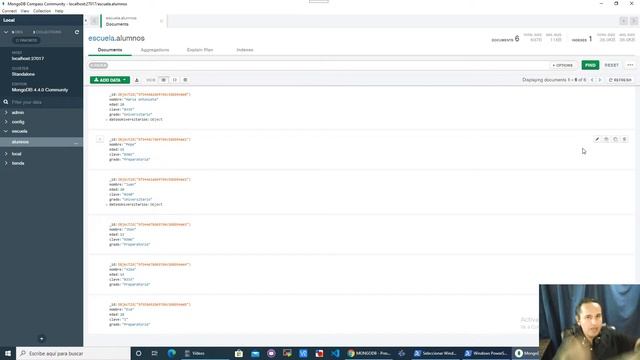Expand the admin database
Image resolution: width=640 pixels, height=360 pixels.
coord(6,112)
